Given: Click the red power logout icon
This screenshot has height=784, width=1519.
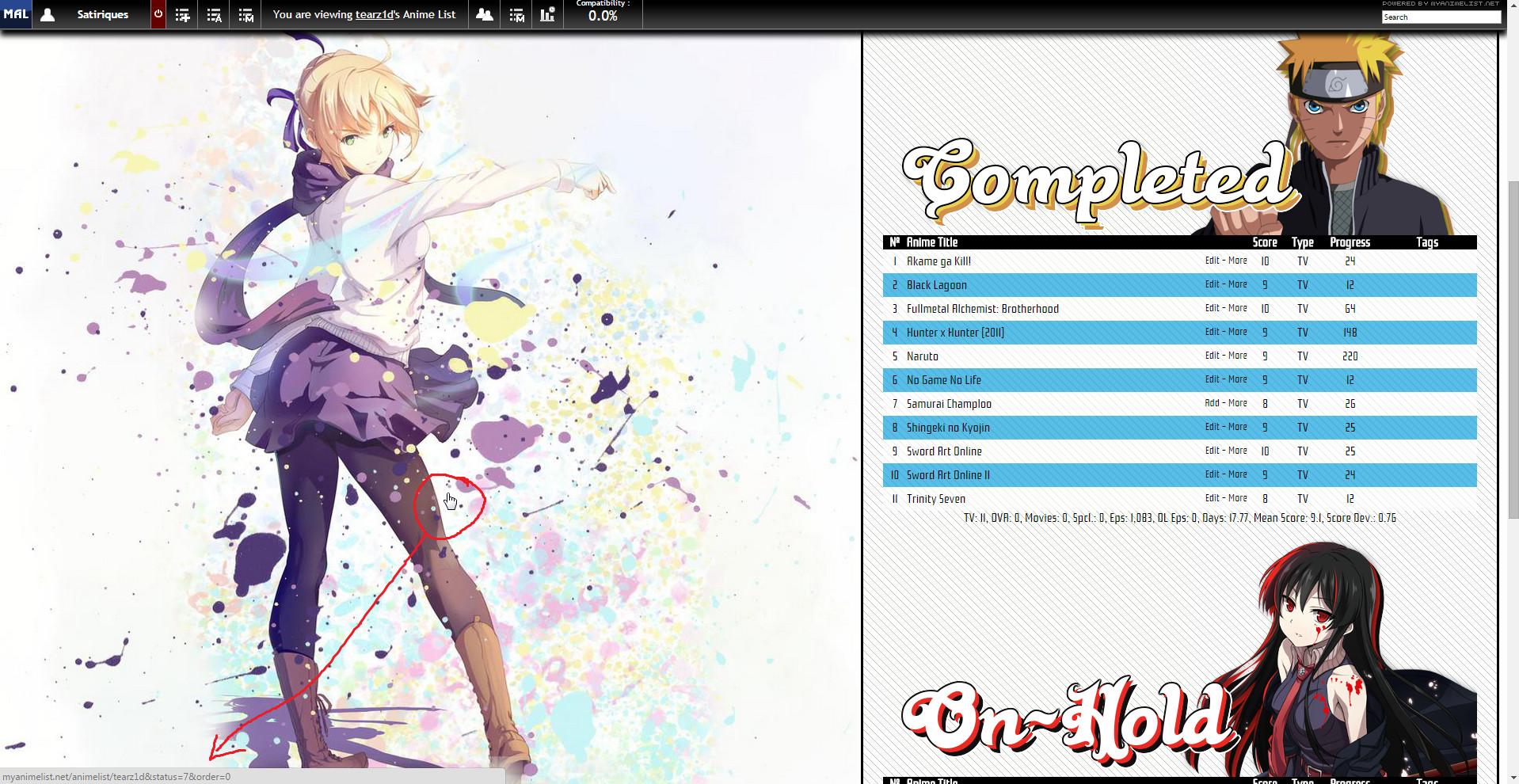Looking at the screenshot, I should coord(158,14).
